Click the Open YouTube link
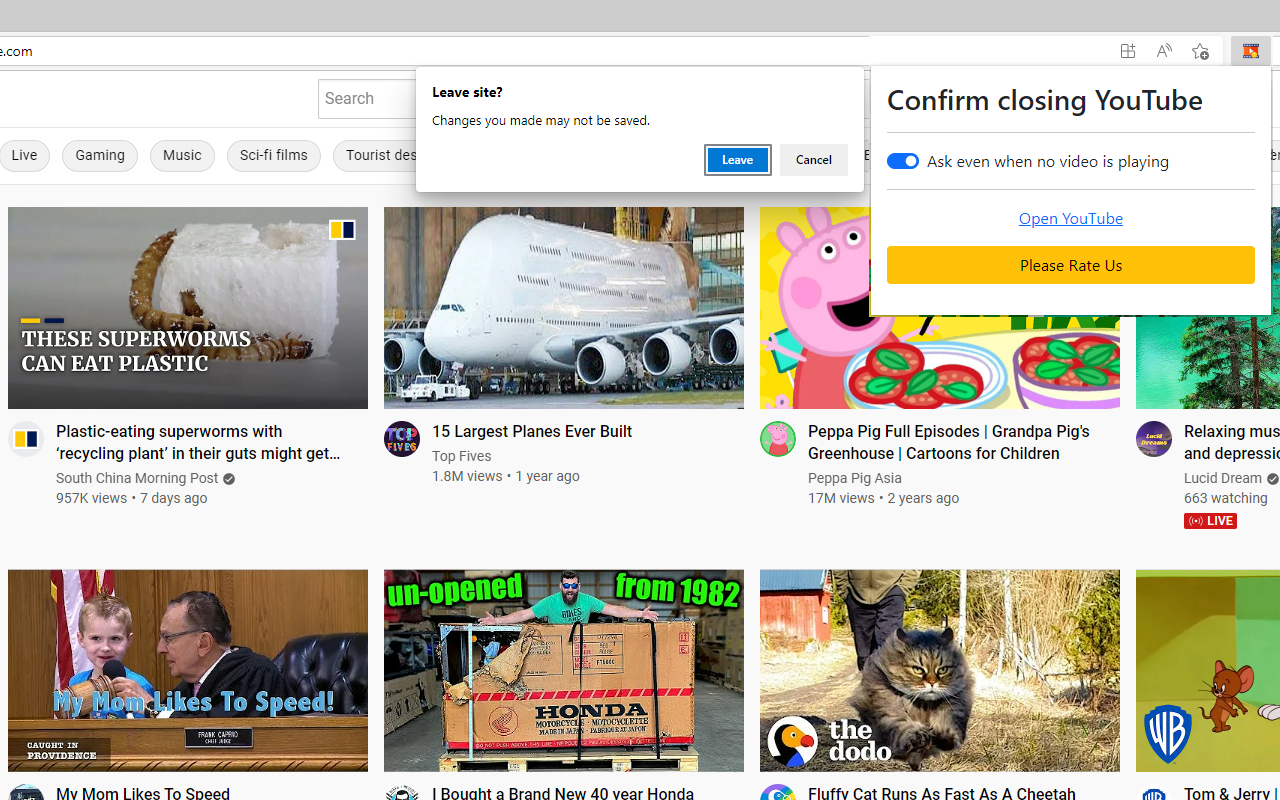Screen dimensions: 1280x800 click(x=1070, y=218)
